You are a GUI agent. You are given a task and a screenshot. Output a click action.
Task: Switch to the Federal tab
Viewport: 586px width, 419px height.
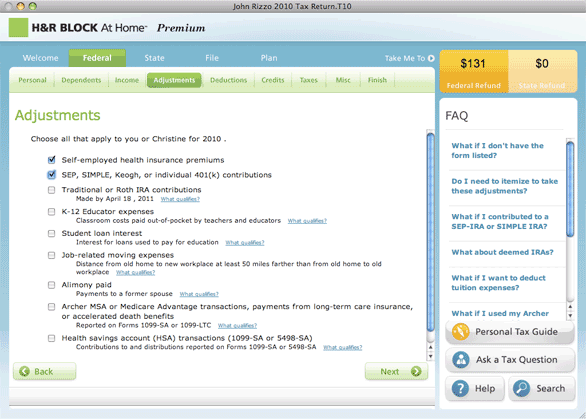tap(97, 58)
